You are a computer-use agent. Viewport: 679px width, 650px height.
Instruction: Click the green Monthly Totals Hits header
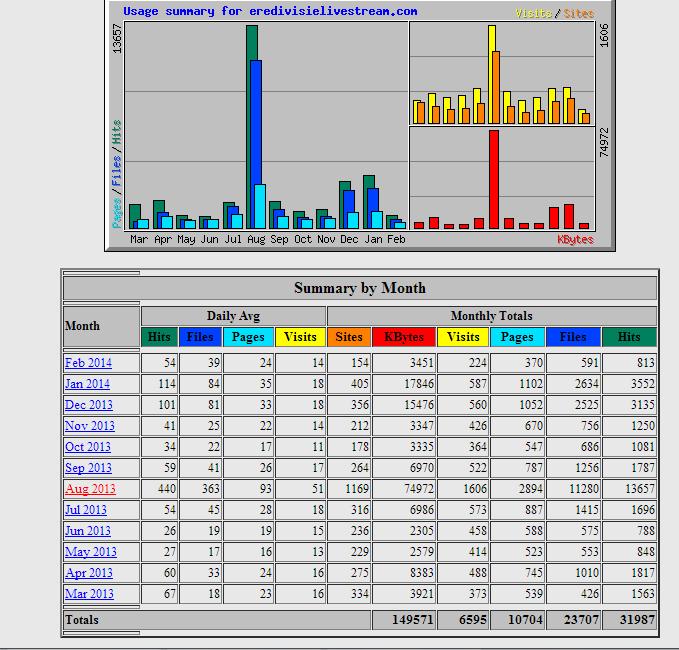click(629, 337)
